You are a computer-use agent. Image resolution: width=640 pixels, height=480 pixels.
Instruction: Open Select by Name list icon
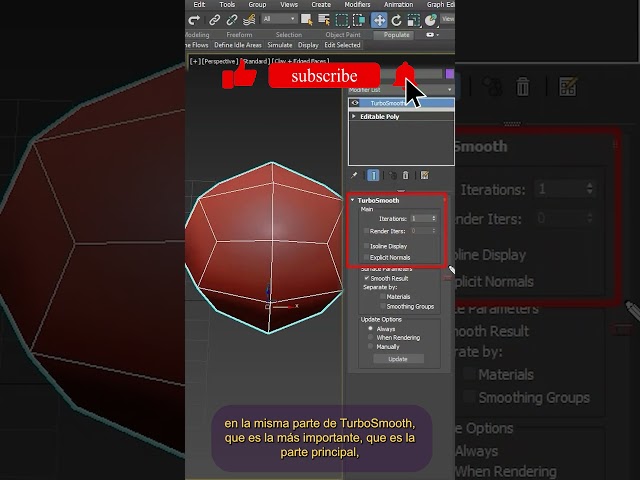click(324, 20)
